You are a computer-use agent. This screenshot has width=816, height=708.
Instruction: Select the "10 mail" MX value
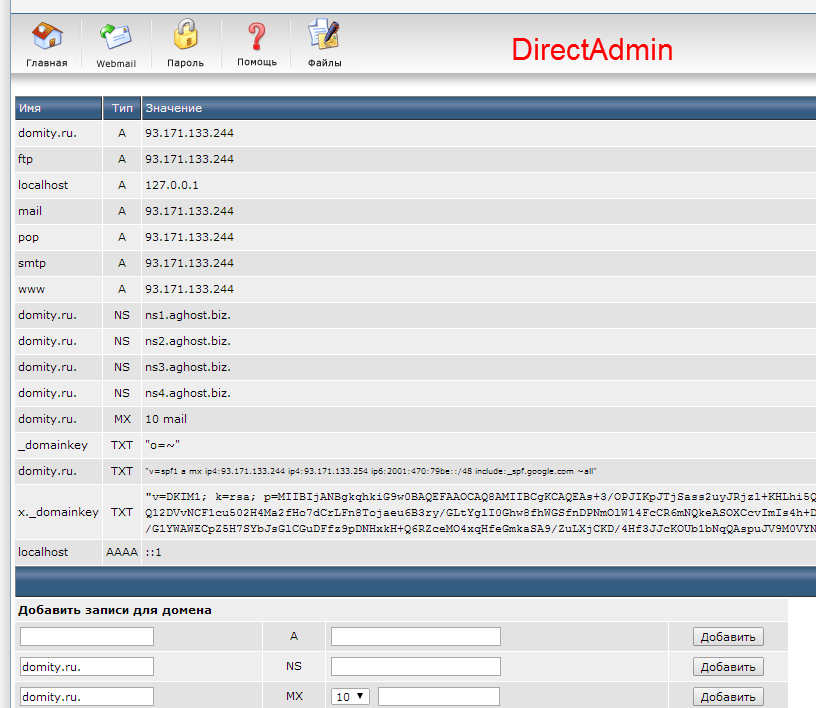(x=166, y=420)
